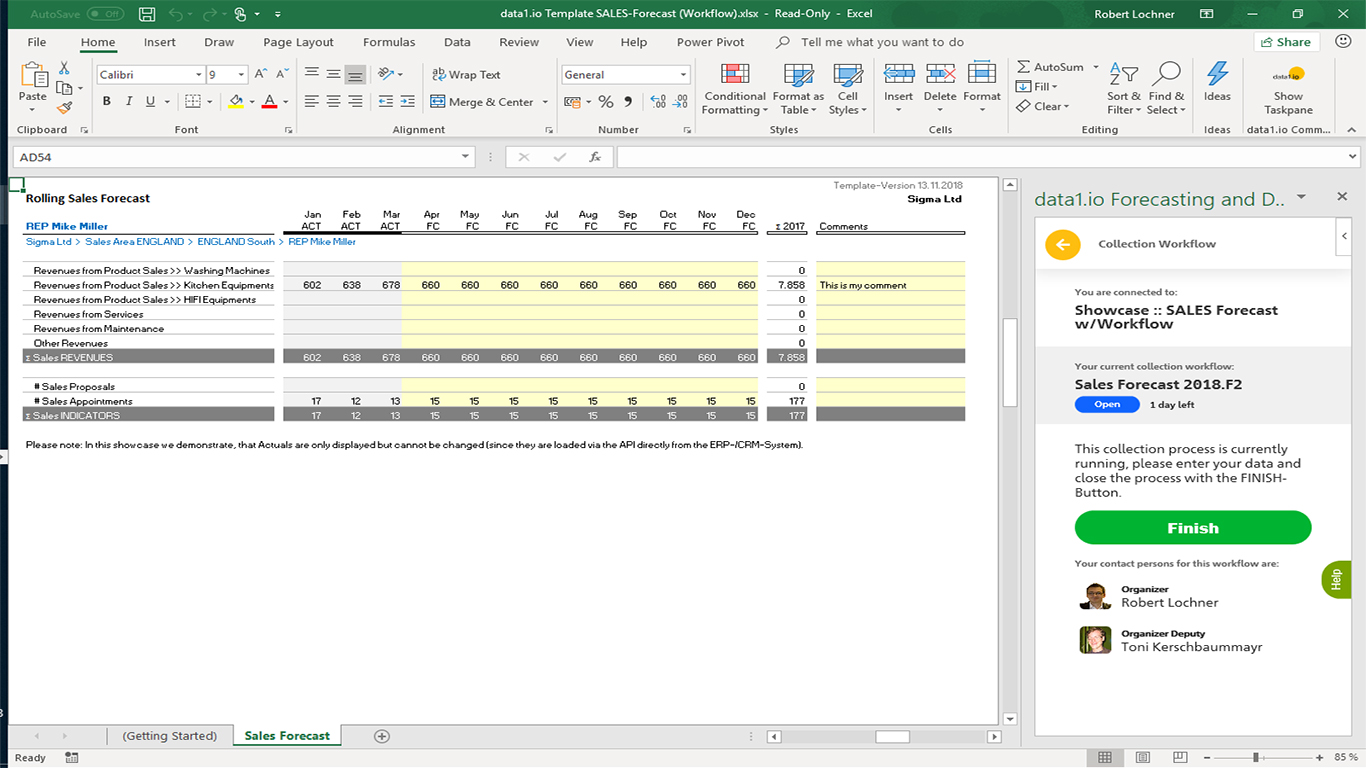Click the Share button
The height and width of the screenshot is (768, 1366).
(1286, 42)
